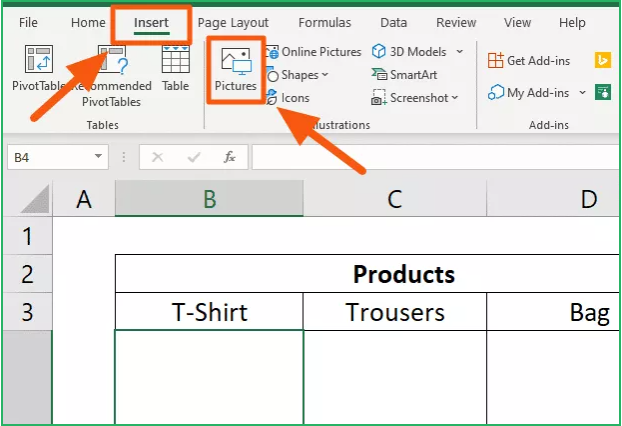Expand the Name Box dropdown arrow

point(98,157)
